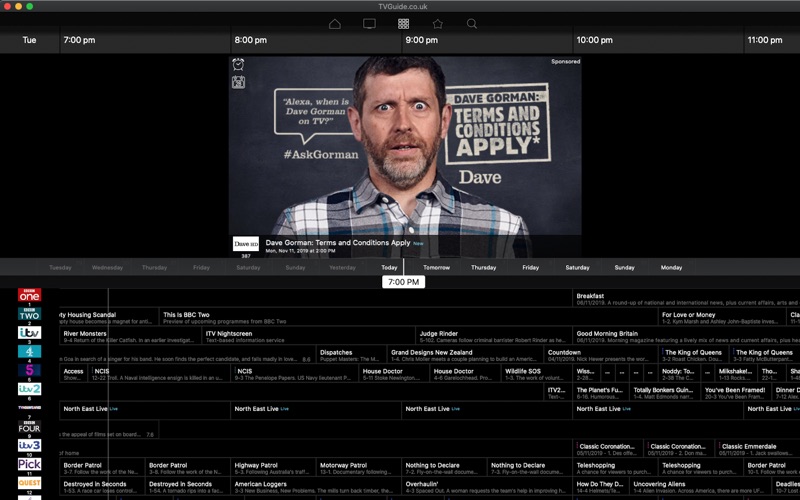
Task: Open Totally Bonkers Guinness listing
Action: point(665,393)
